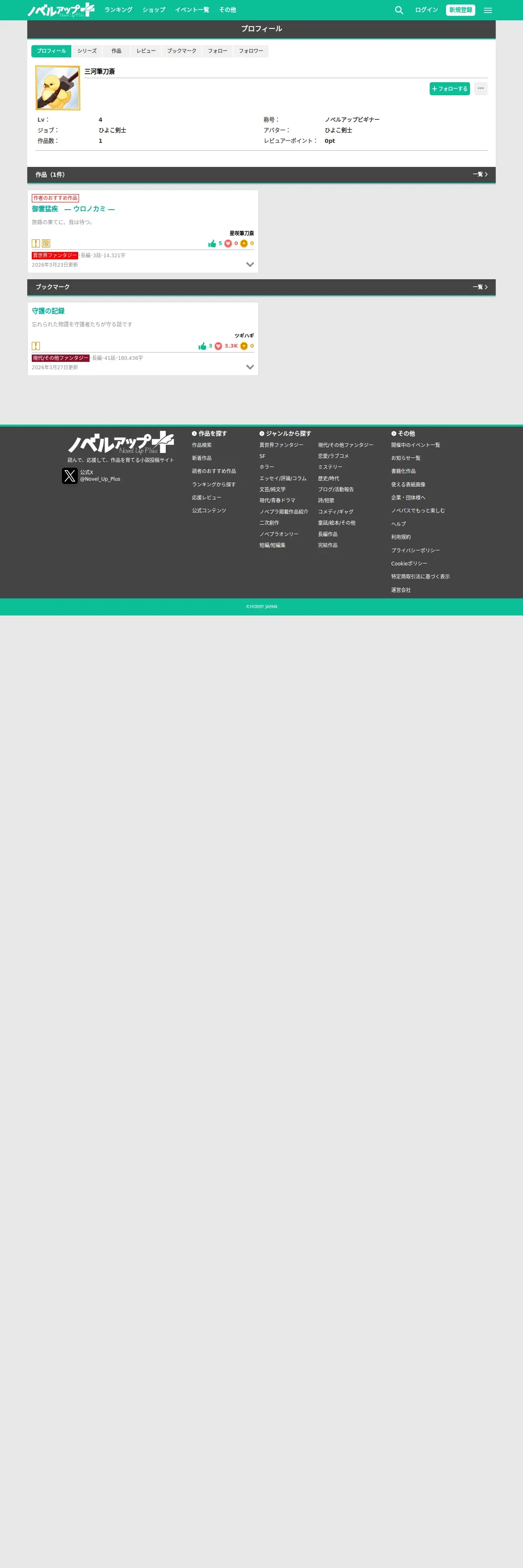Open 開催中のイベント一覧 footer link

pyautogui.click(x=416, y=445)
